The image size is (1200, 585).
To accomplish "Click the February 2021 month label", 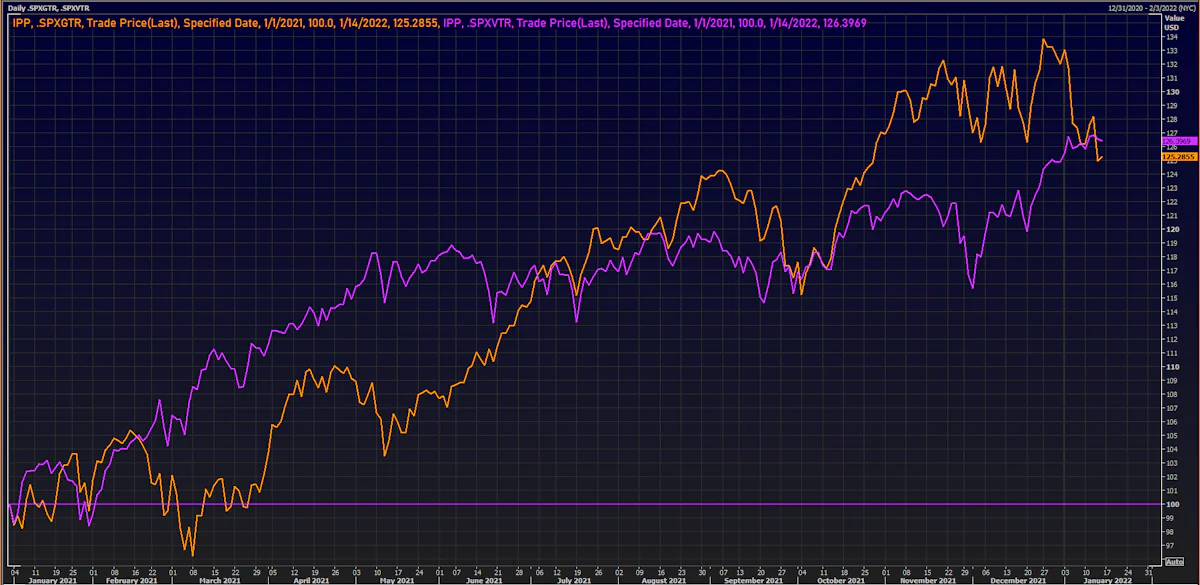I will point(133,580).
